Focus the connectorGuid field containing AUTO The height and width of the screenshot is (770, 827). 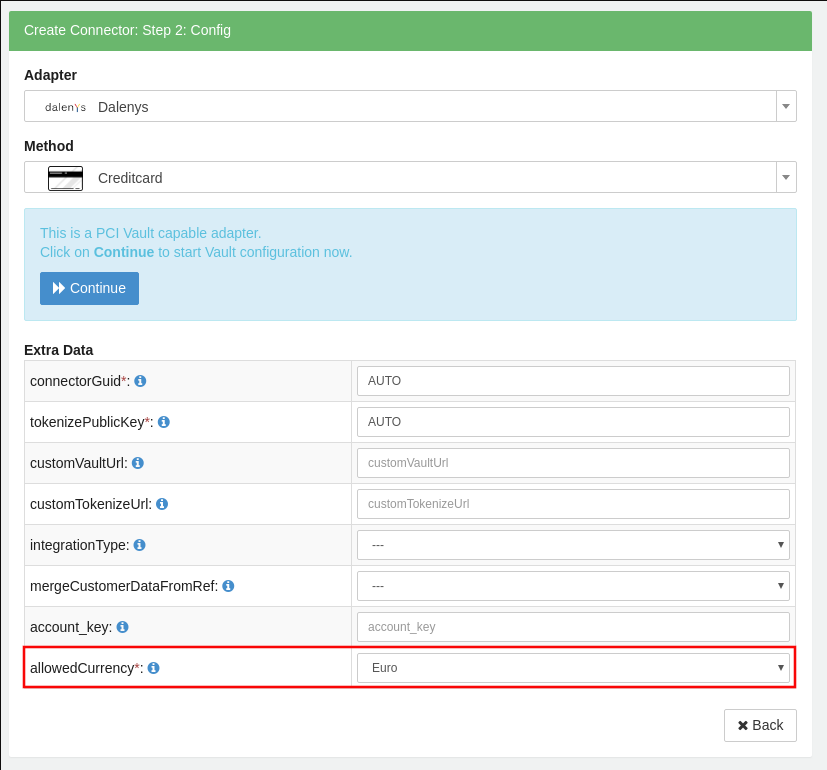click(x=573, y=381)
